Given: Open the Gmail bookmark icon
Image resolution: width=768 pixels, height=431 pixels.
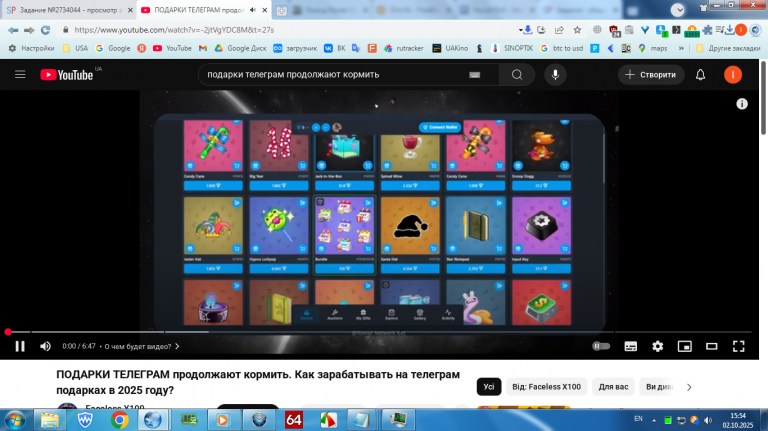Looking at the screenshot, I should pos(203,48).
